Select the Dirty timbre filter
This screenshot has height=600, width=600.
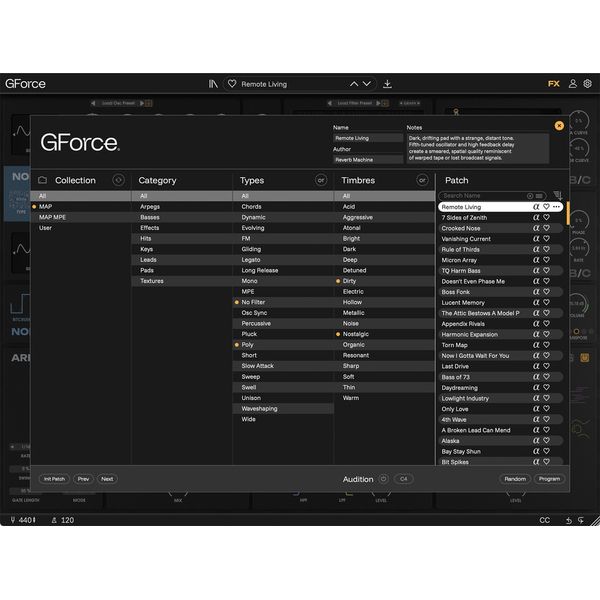tap(385, 281)
